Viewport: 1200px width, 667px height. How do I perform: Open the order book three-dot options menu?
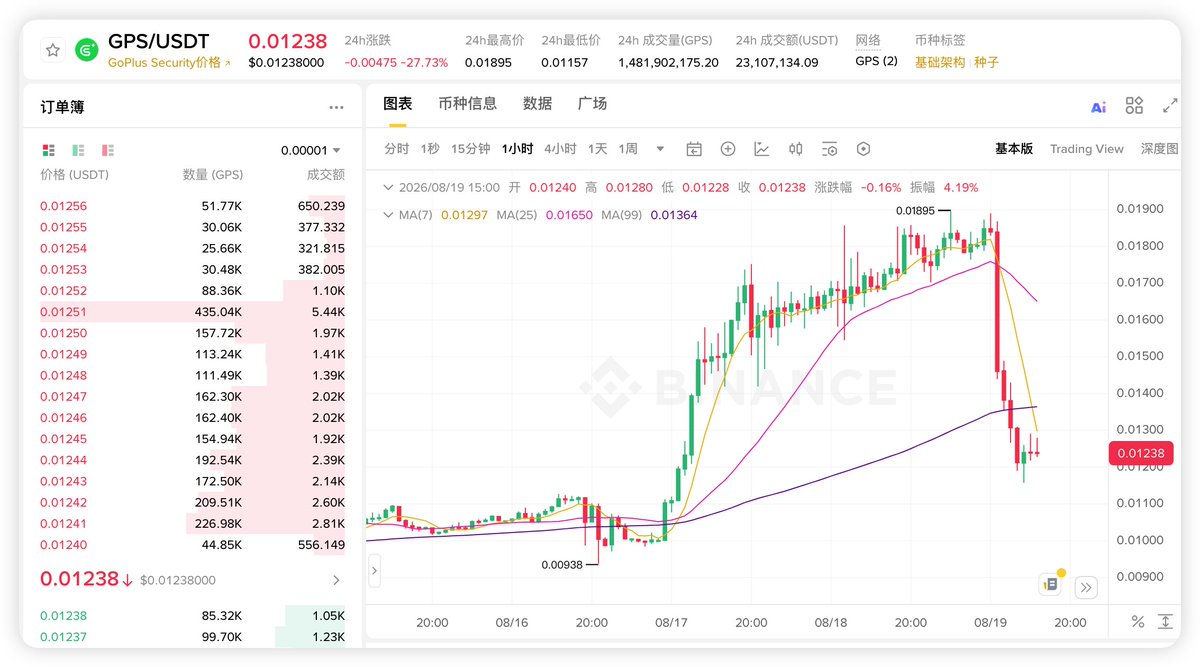pos(336,107)
